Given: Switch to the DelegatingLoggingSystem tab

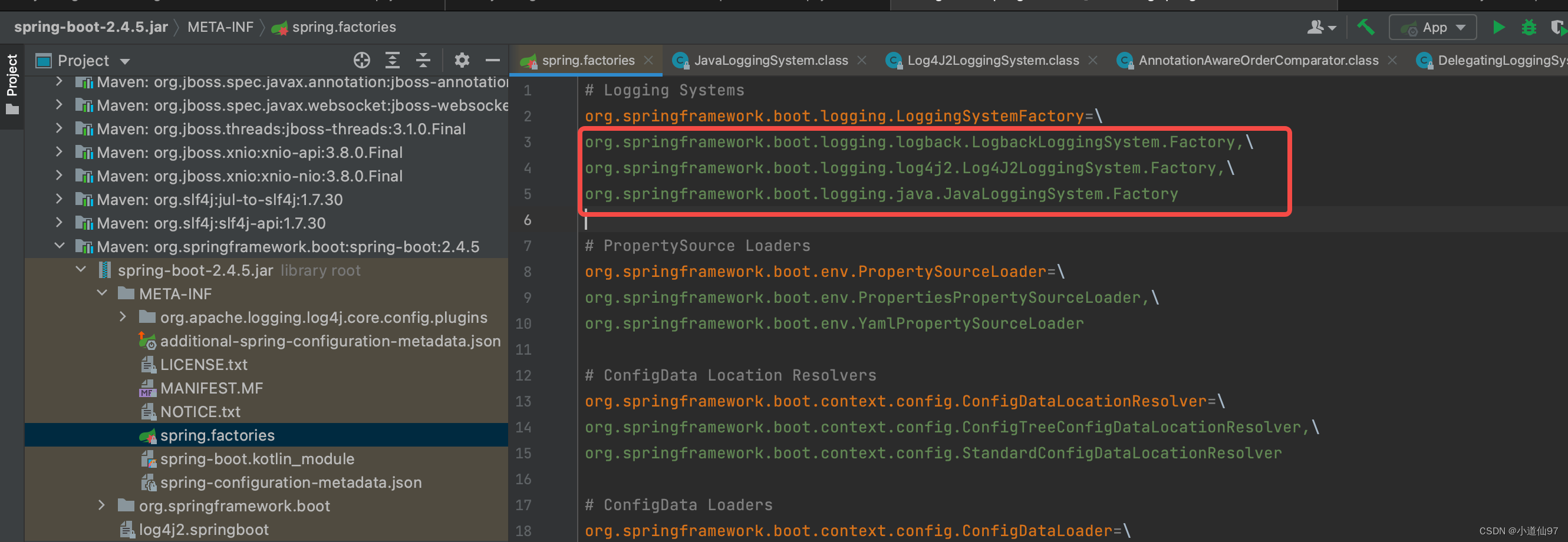Looking at the screenshot, I should click(1493, 60).
